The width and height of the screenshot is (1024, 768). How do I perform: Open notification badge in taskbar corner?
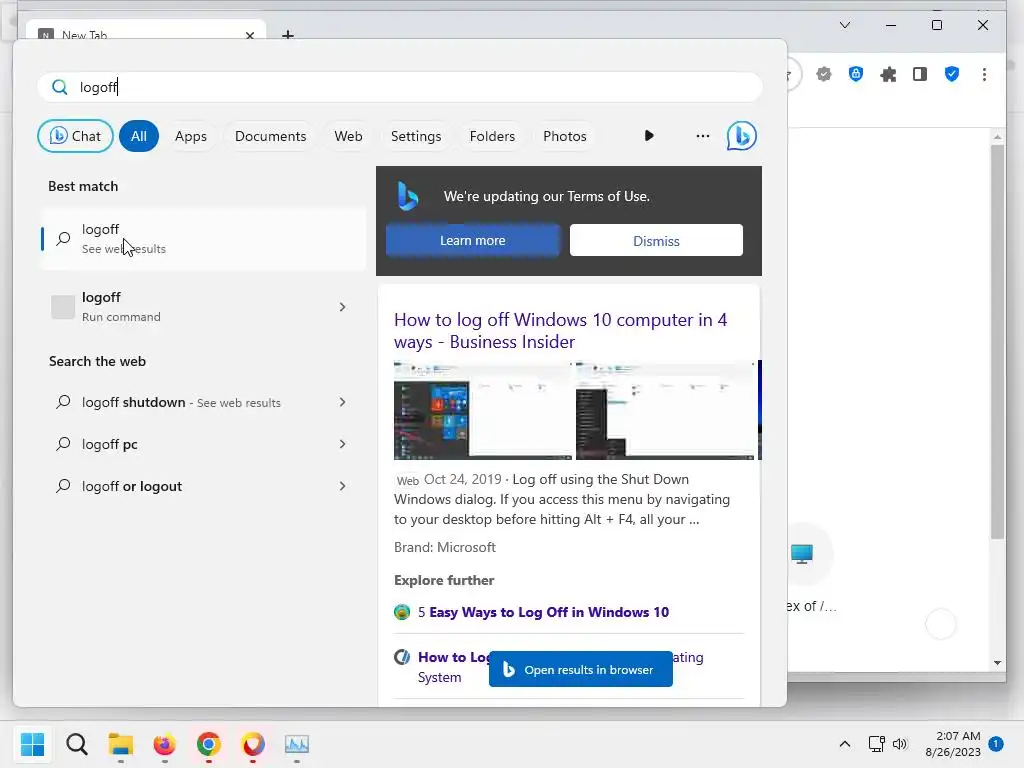click(996, 744)
